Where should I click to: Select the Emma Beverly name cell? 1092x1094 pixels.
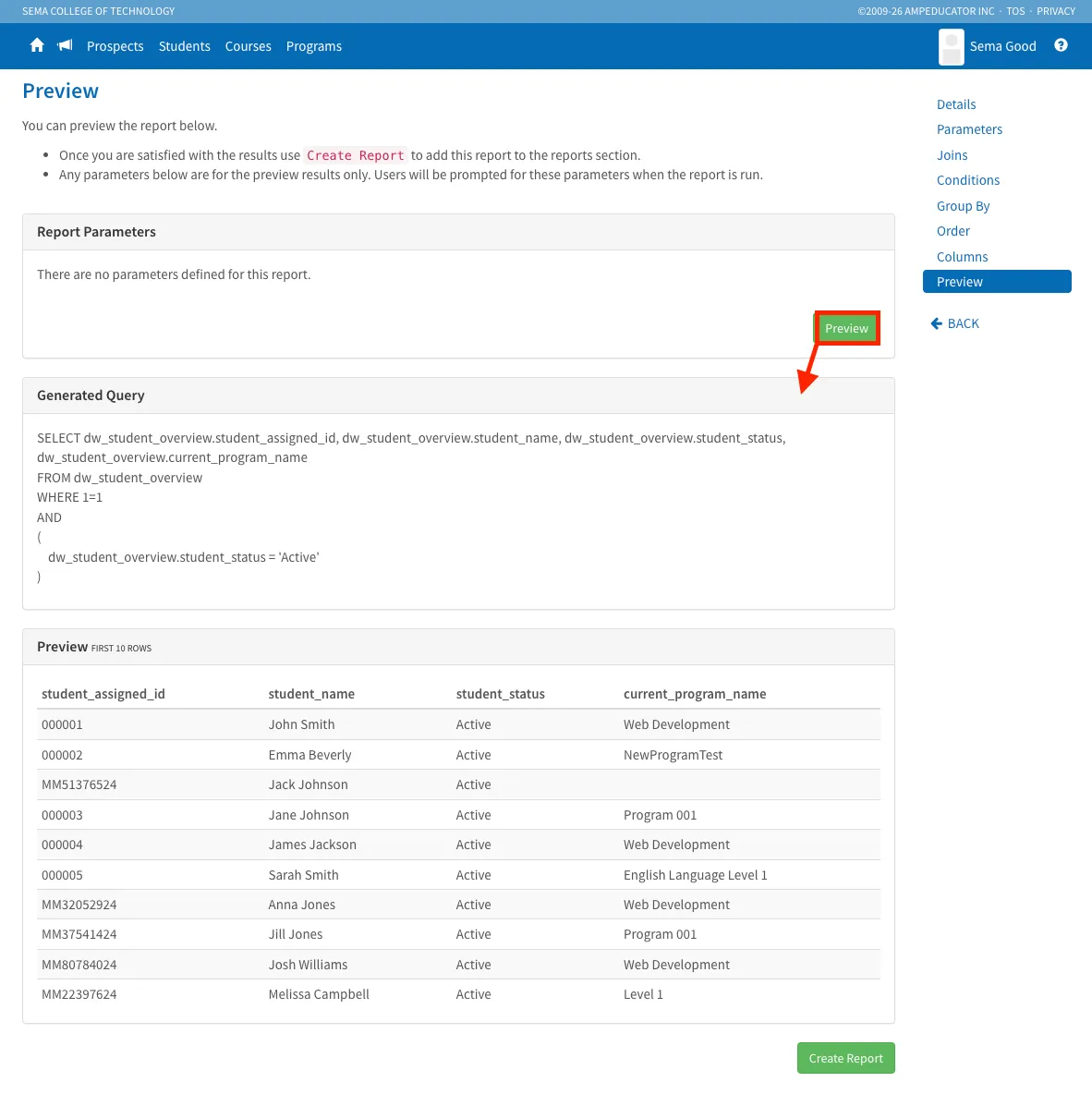click(309, 755)
